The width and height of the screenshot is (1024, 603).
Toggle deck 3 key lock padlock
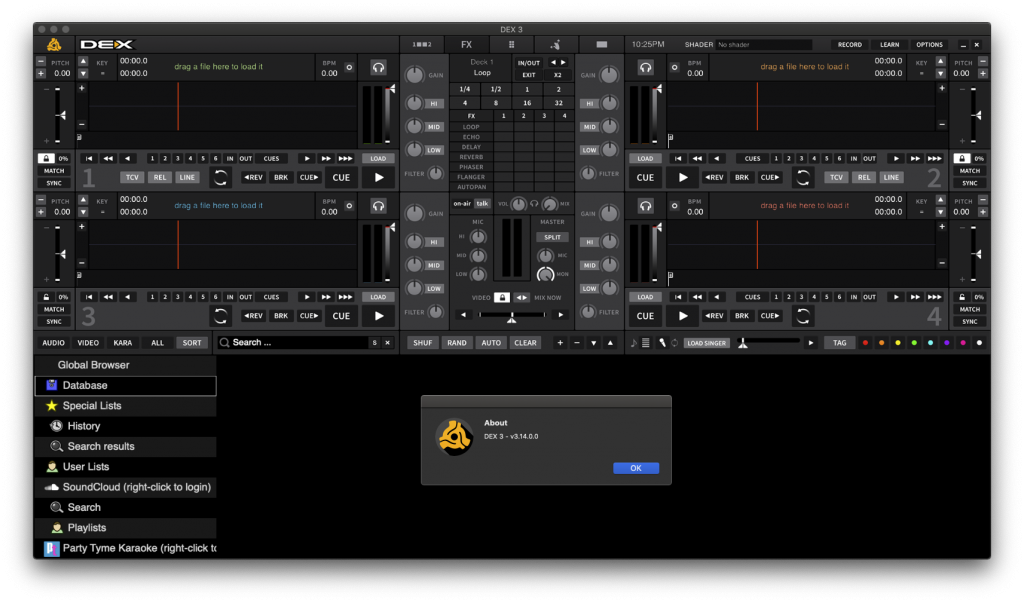click(x=46, y=297)
